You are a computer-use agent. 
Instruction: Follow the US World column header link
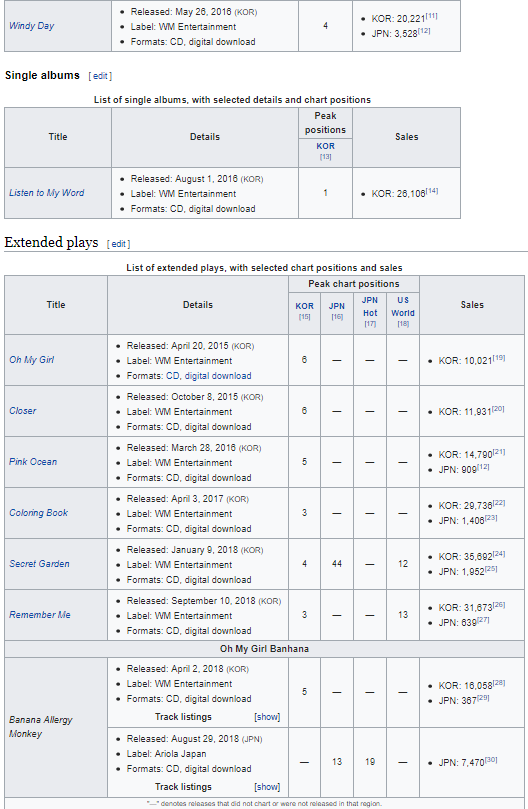coord(403,306)
